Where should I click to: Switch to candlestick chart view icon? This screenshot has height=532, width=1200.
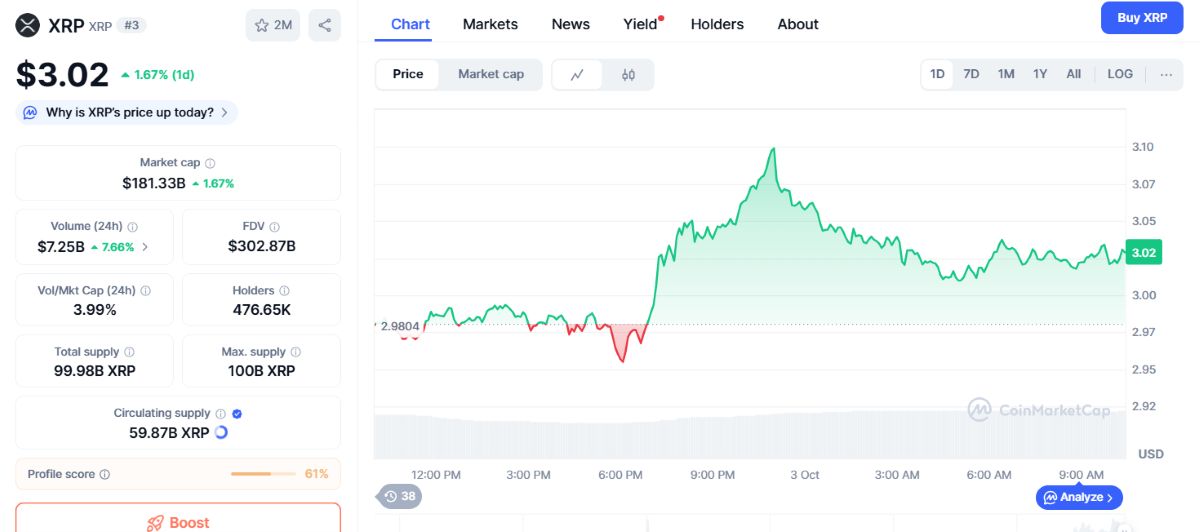[628, 75]
